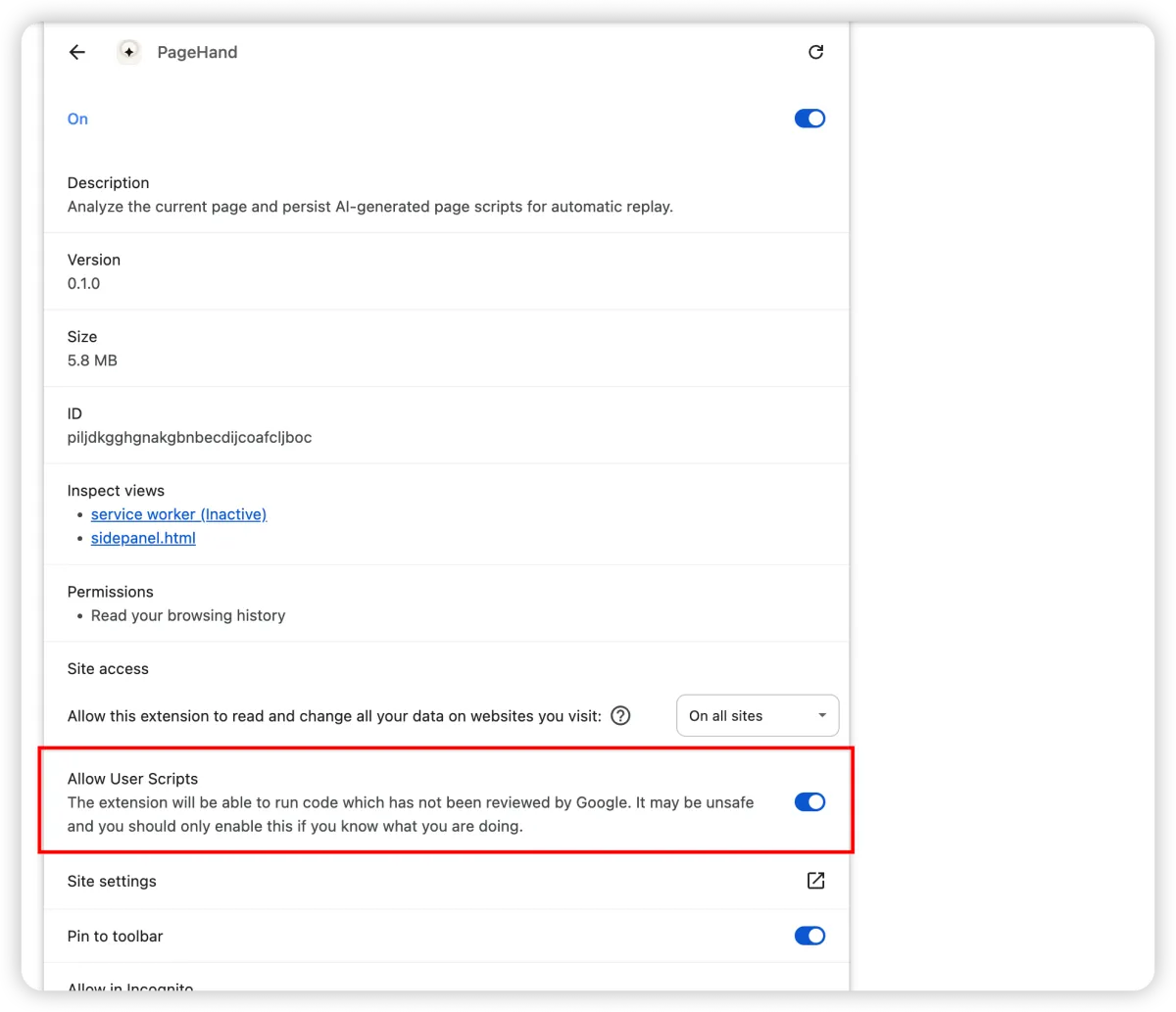Open the site access help question-mark icon

click(620, 715)
